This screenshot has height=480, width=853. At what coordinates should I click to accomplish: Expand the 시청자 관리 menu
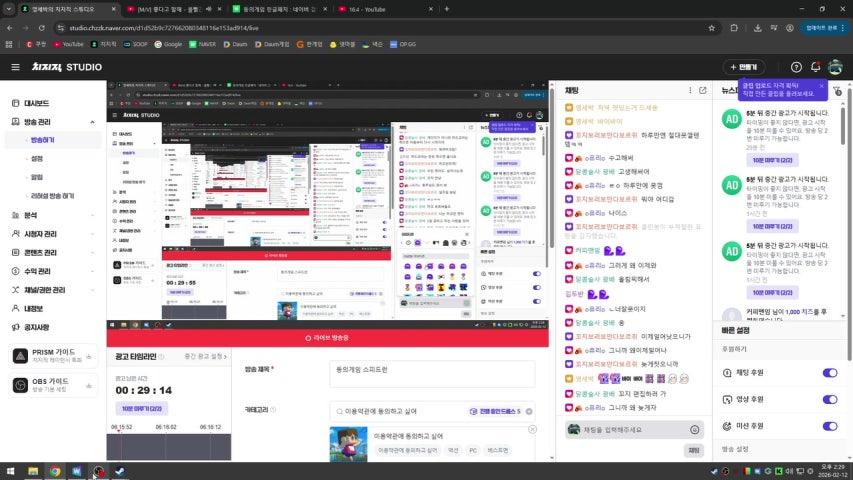(x=92, y=234)
